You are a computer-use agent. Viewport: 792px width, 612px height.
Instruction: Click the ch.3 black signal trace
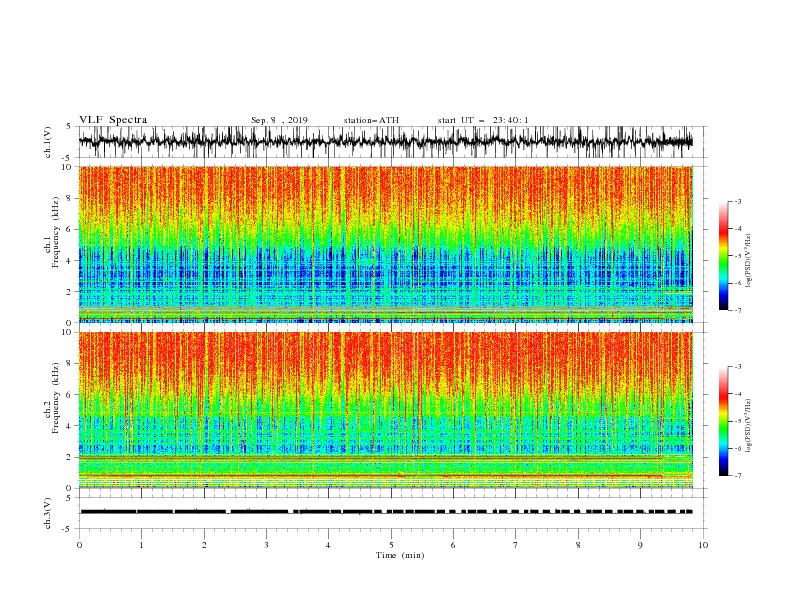coord(386,512)
